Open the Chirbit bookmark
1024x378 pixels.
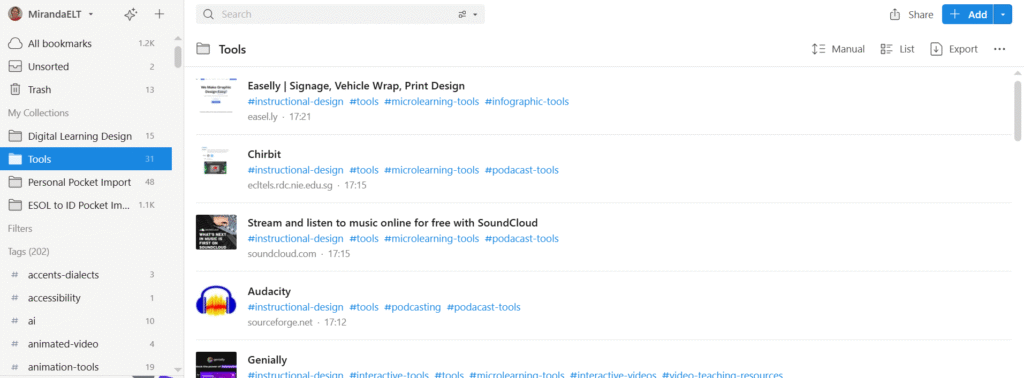(264, 154)
